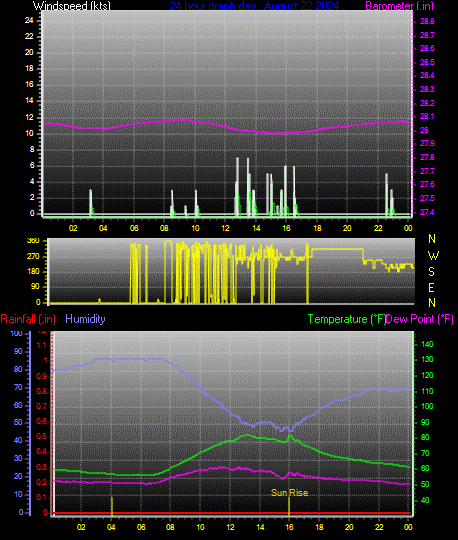Click the yellow marker line under Sun Rise
This screenshot has height=540, width=458.
click(x=289, y=506)
